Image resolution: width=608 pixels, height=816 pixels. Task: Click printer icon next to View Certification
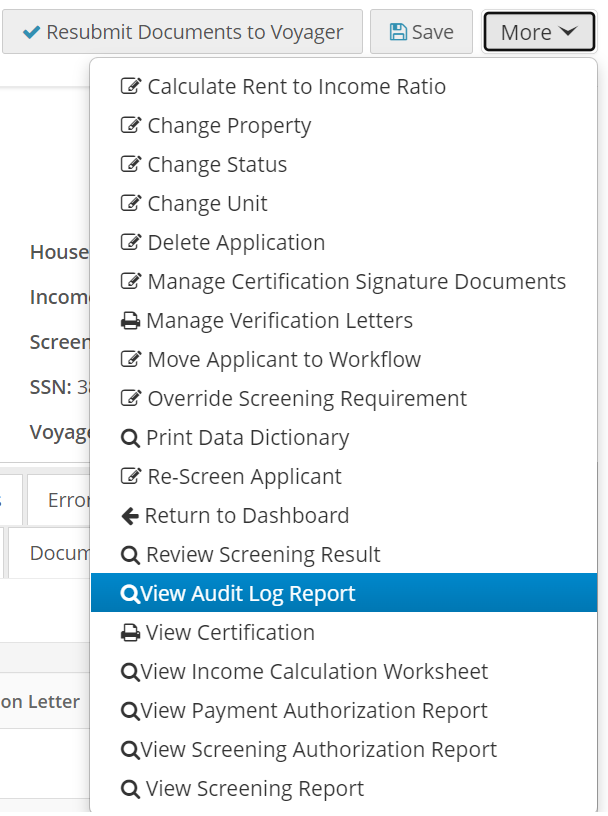coord(130,633)
